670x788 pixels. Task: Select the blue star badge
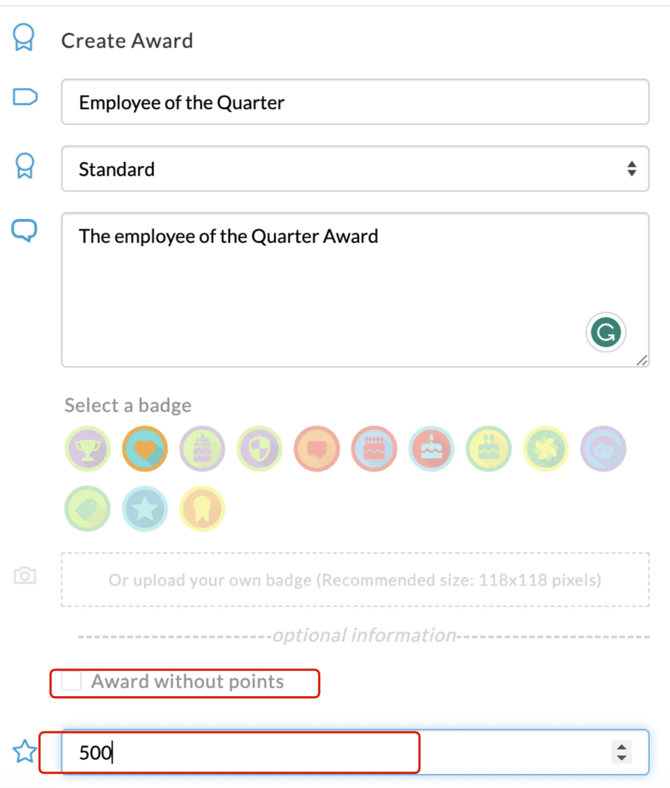click(145, 509)
